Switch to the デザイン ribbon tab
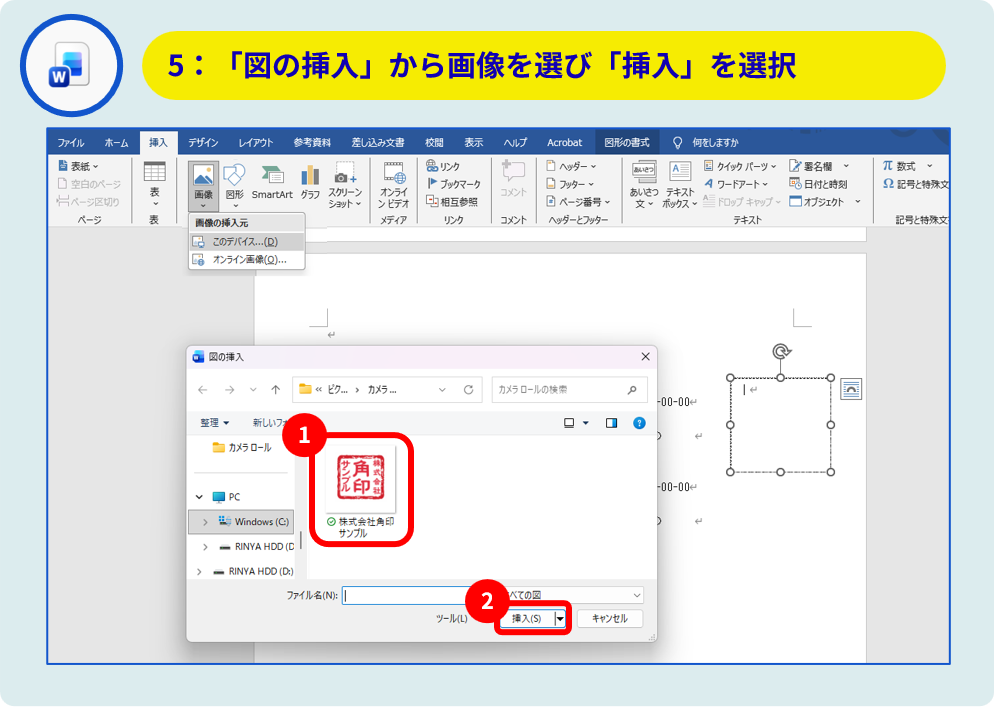This screenshot has width=994, height=707. (x=203, y=142)
